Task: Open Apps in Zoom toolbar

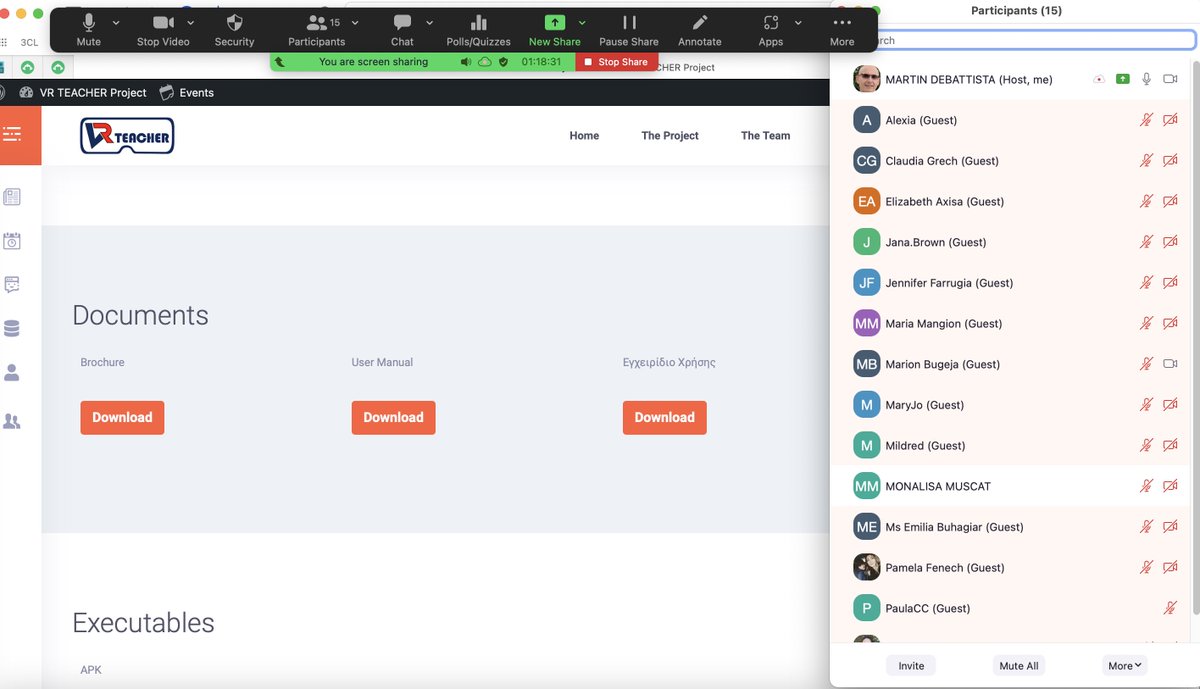Action: [770, 30]
